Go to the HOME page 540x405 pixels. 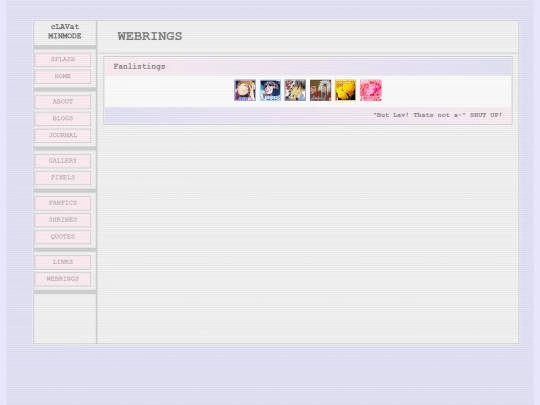pos(63,76)
